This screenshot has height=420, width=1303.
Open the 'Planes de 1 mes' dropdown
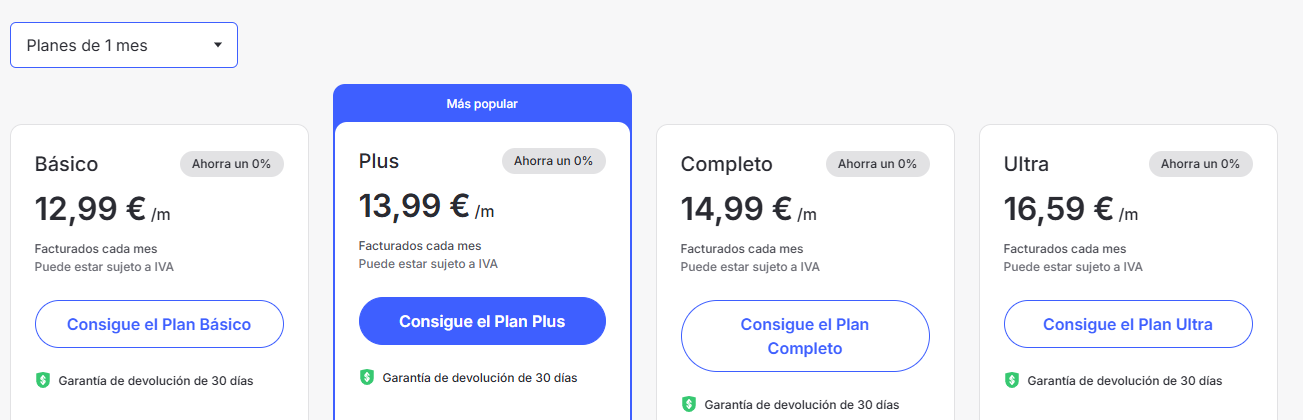[x=124, y=45]
